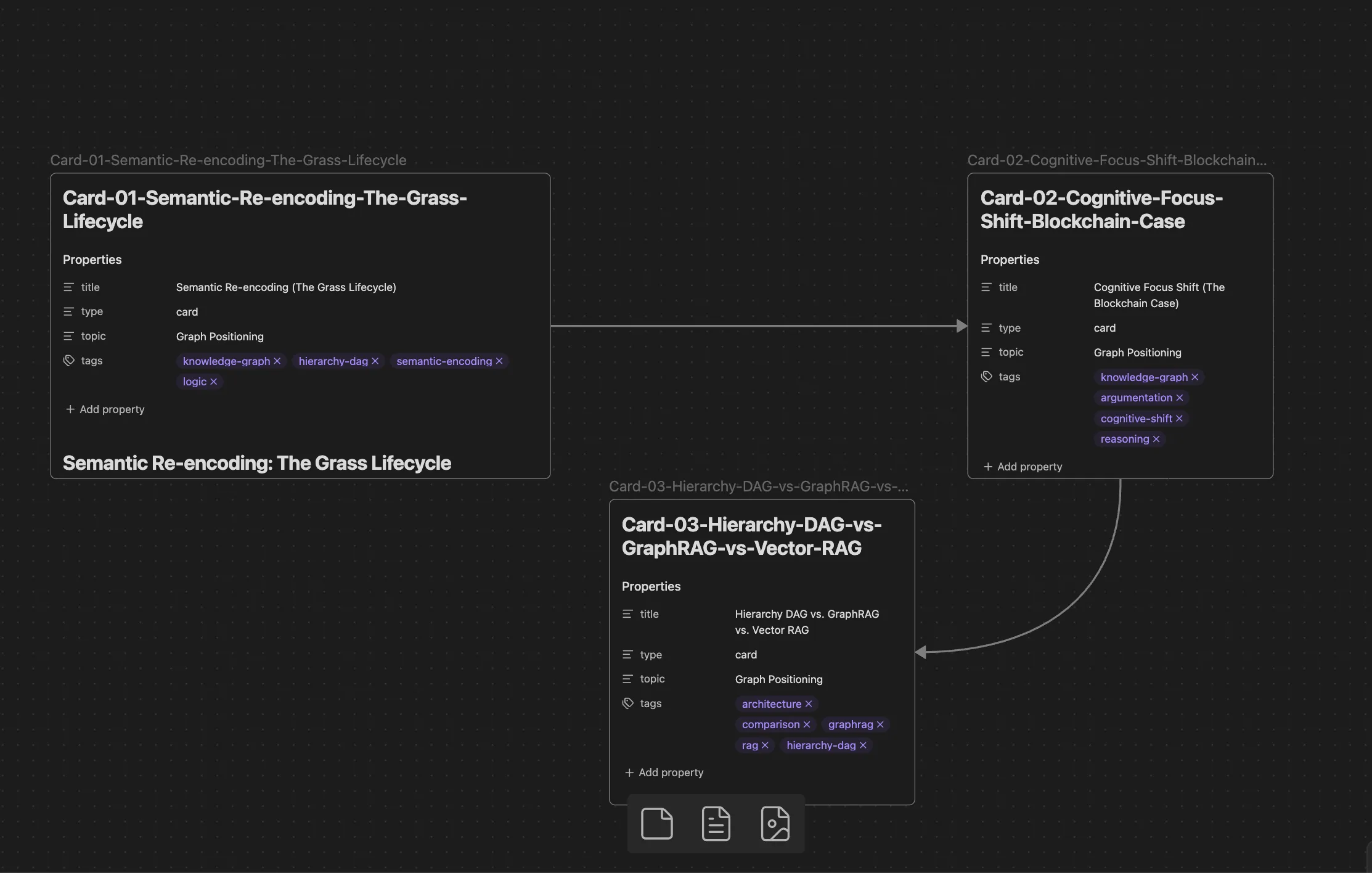Select the arrow connecting Card-01 to Card-02
Screen dimensions: 1372x873
759,326
